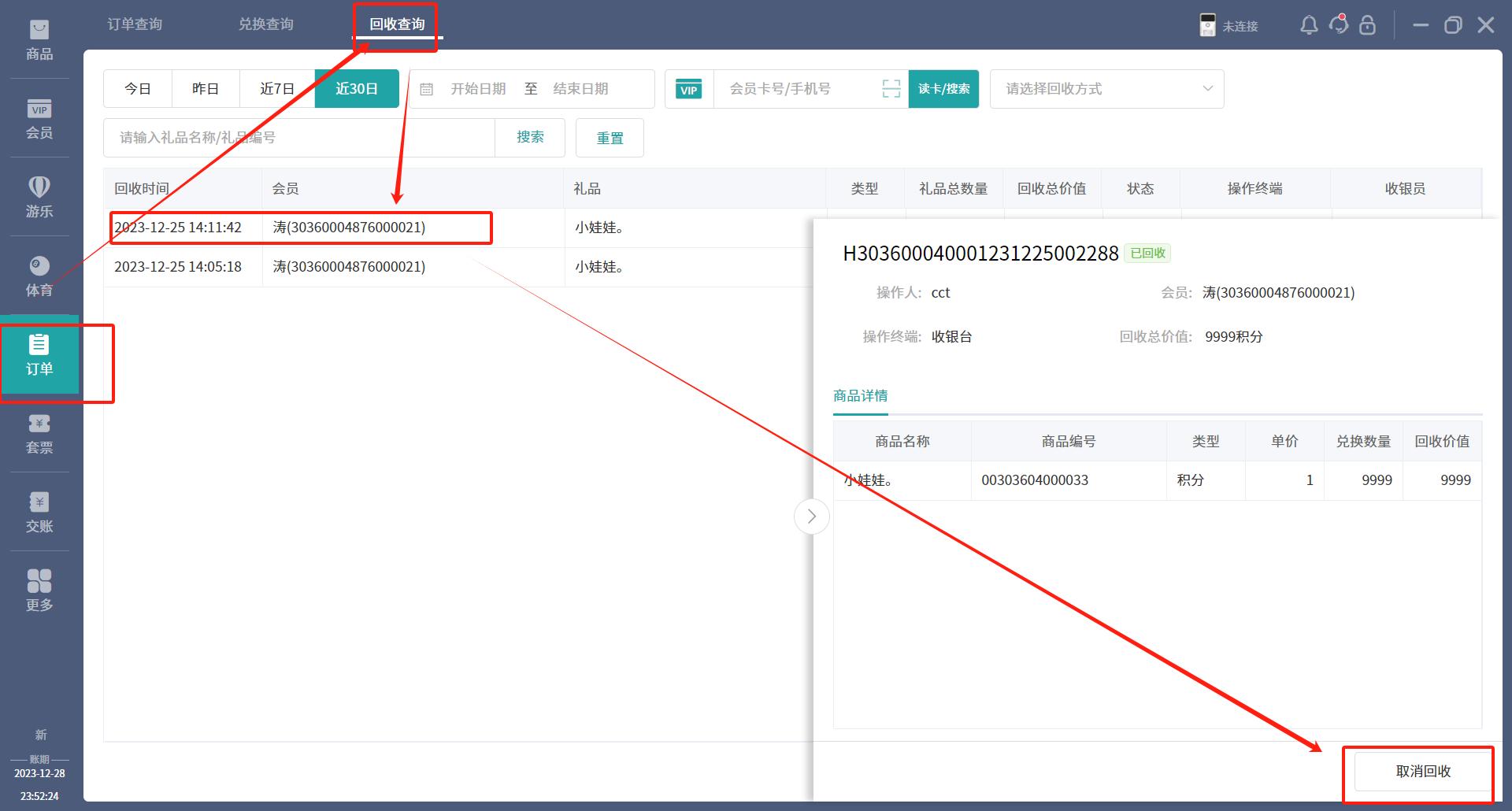This screenshot has width=1512, height=811.
Task: Open the 游乐 sidebar module
Action: click(39, 198)
